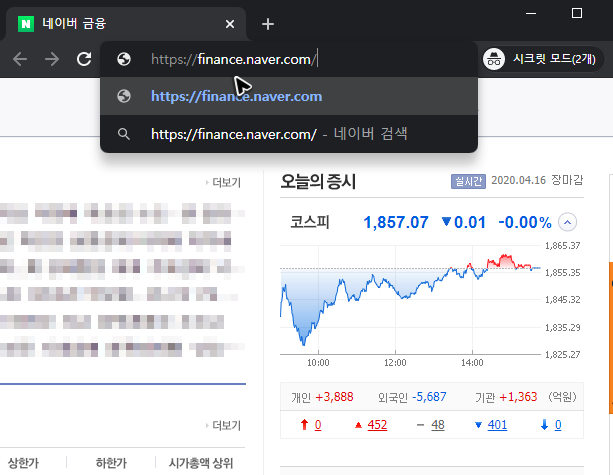This screenshot has width=613, height=475.
Task: Collapse the 코스피 chart with the round chevron
Action: tap(567, 222)
